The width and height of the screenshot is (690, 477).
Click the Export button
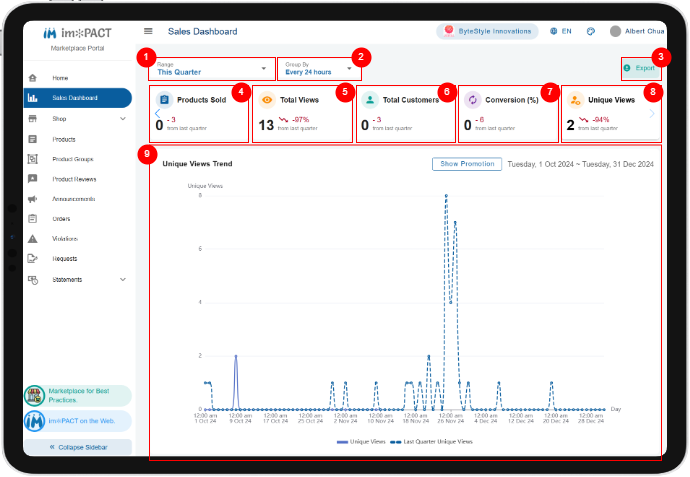coord(640,68)
